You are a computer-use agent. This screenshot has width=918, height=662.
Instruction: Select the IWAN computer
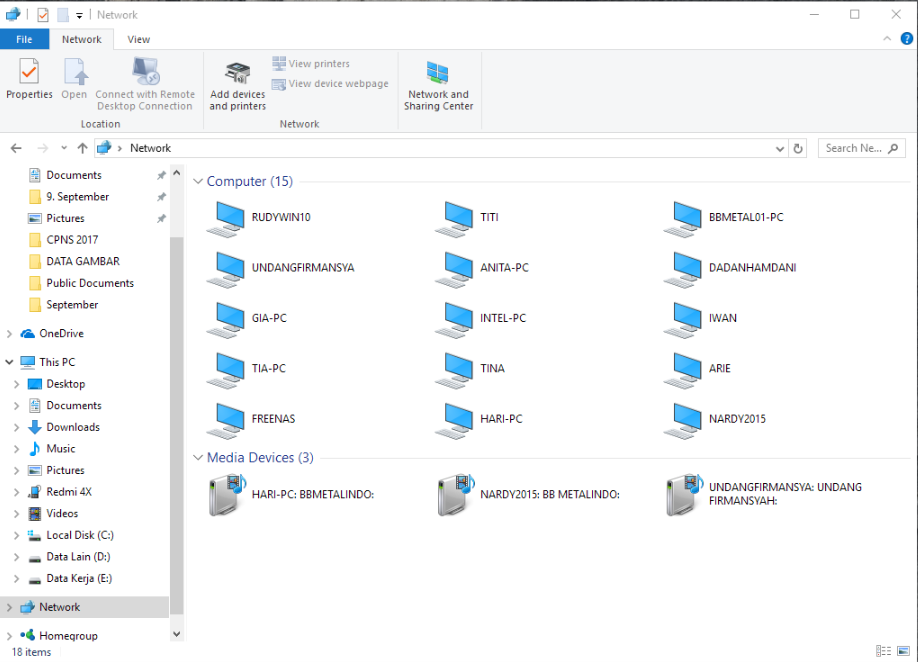click(700, 319)
